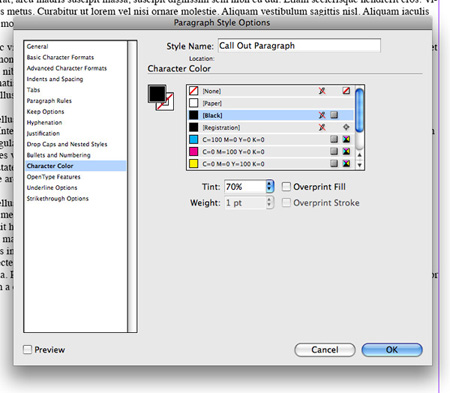Toggle the Preview checkbox

27,350
